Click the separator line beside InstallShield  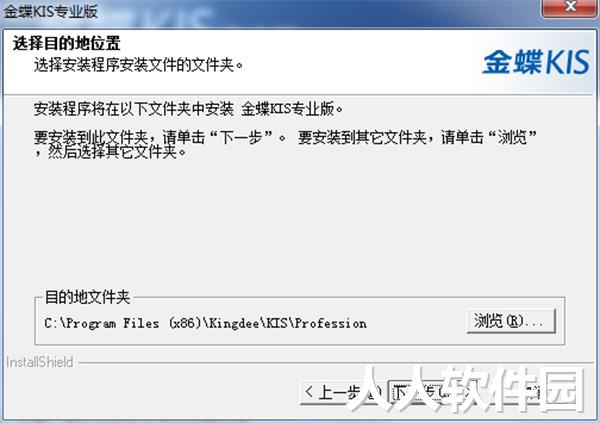[x=336, y=363]
